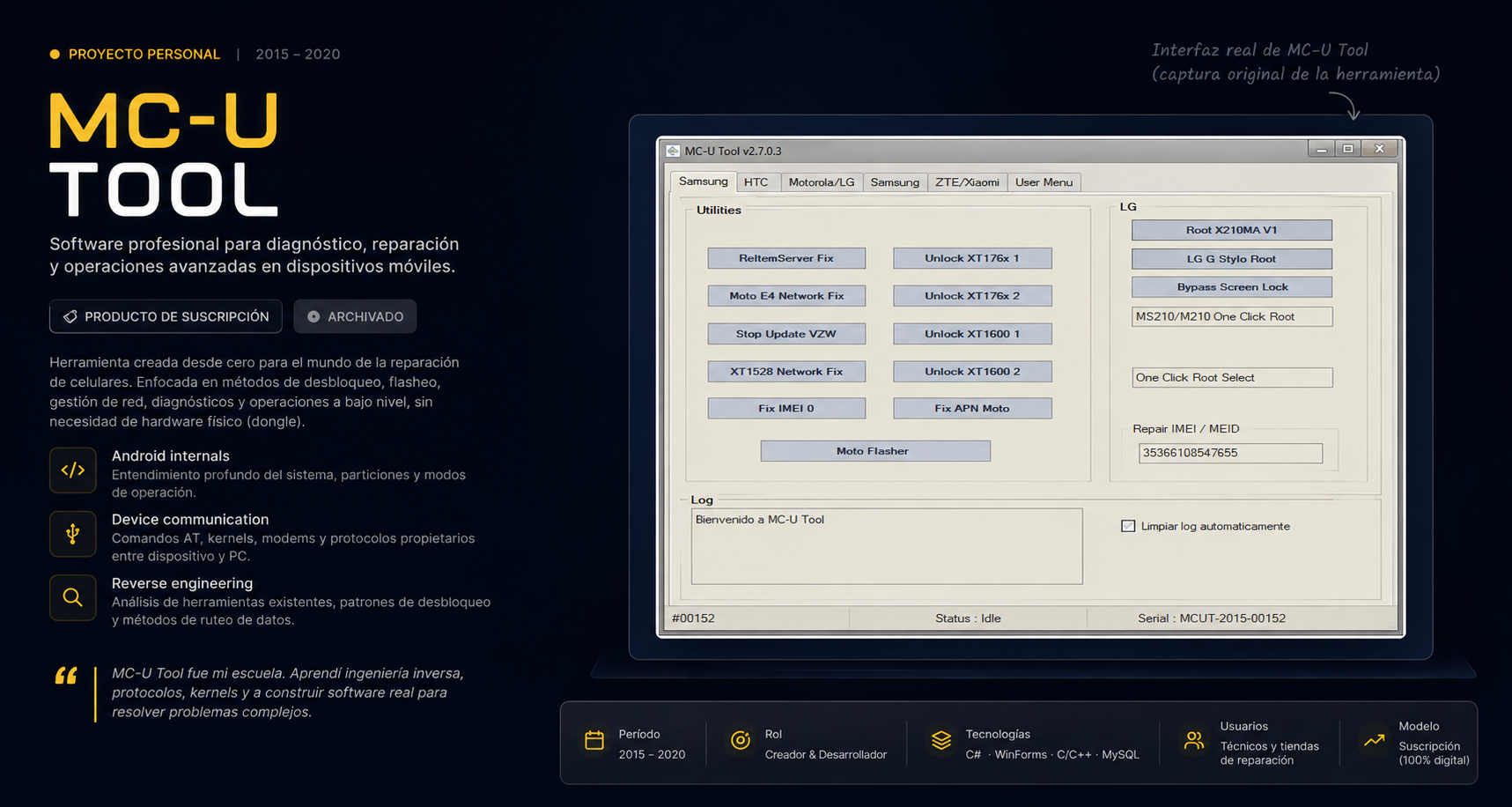Viewport: 1512px width, 807px height.
Task: Open the Motorola/LG tab
Action: point(822,182)
